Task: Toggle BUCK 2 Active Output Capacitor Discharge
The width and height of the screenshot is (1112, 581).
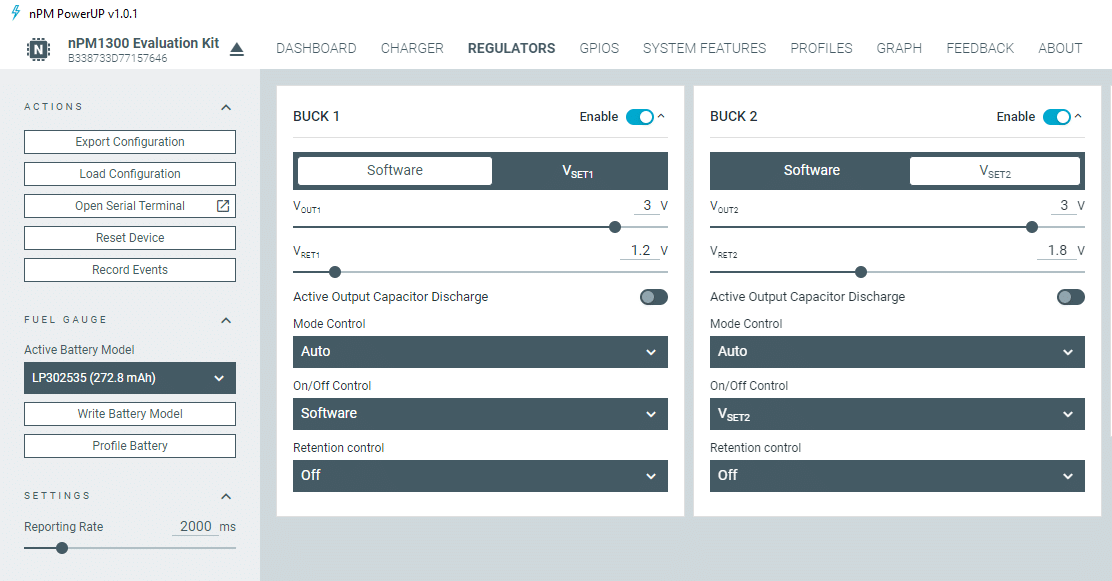Action: pyautogui.click(x=1070, y=297)
